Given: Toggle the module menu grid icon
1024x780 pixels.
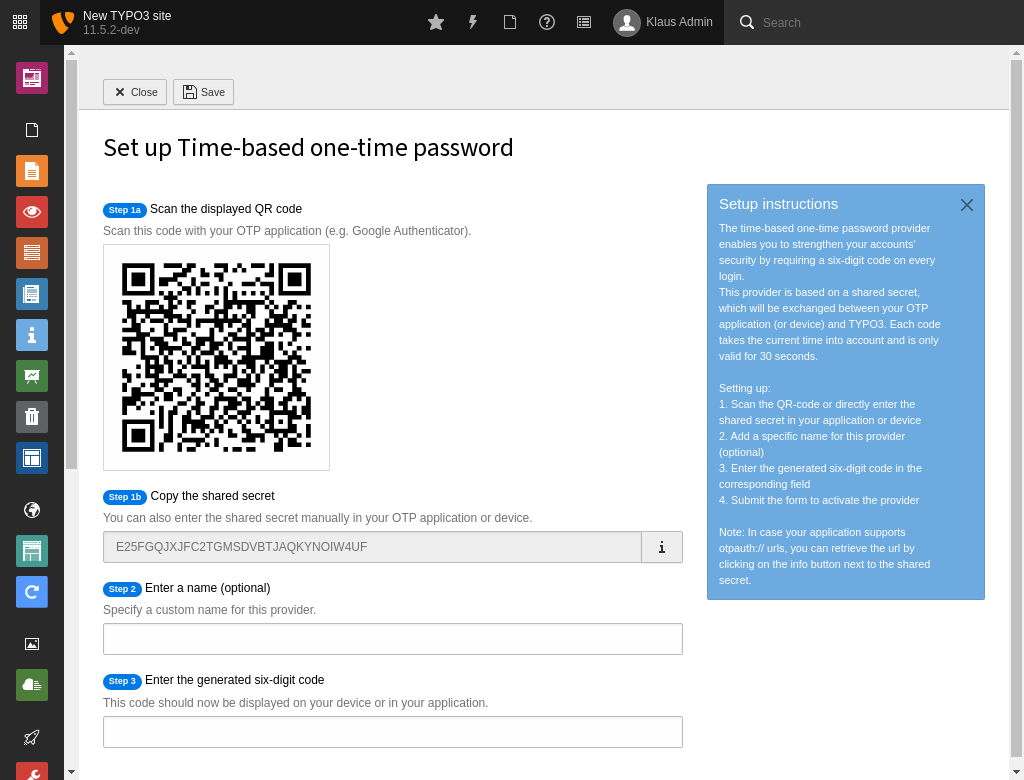Looking at the screenshot, I should (x=20, y=22).
